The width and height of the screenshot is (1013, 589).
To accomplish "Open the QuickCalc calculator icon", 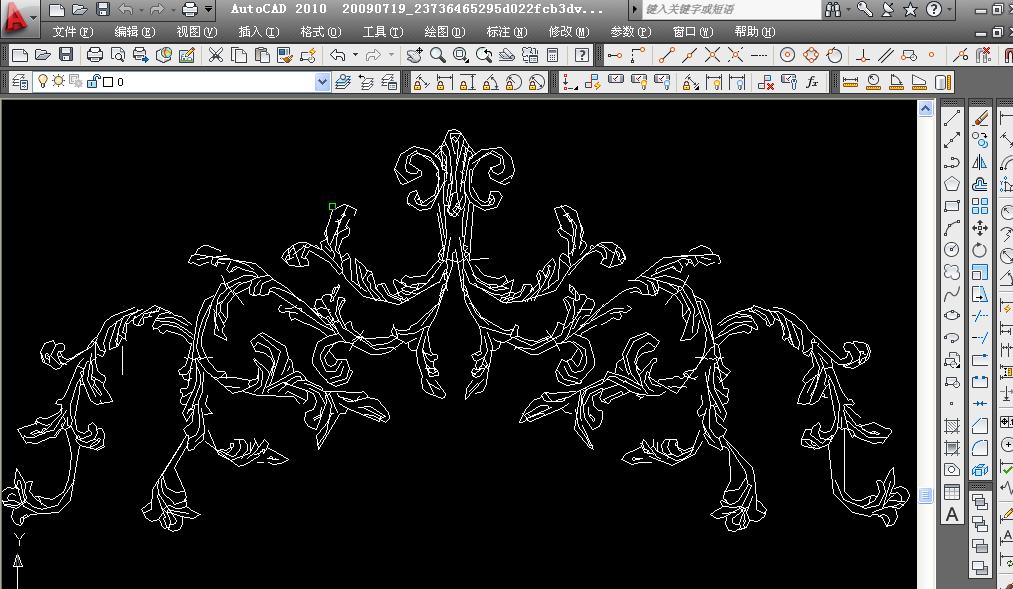I will (552, 55).
